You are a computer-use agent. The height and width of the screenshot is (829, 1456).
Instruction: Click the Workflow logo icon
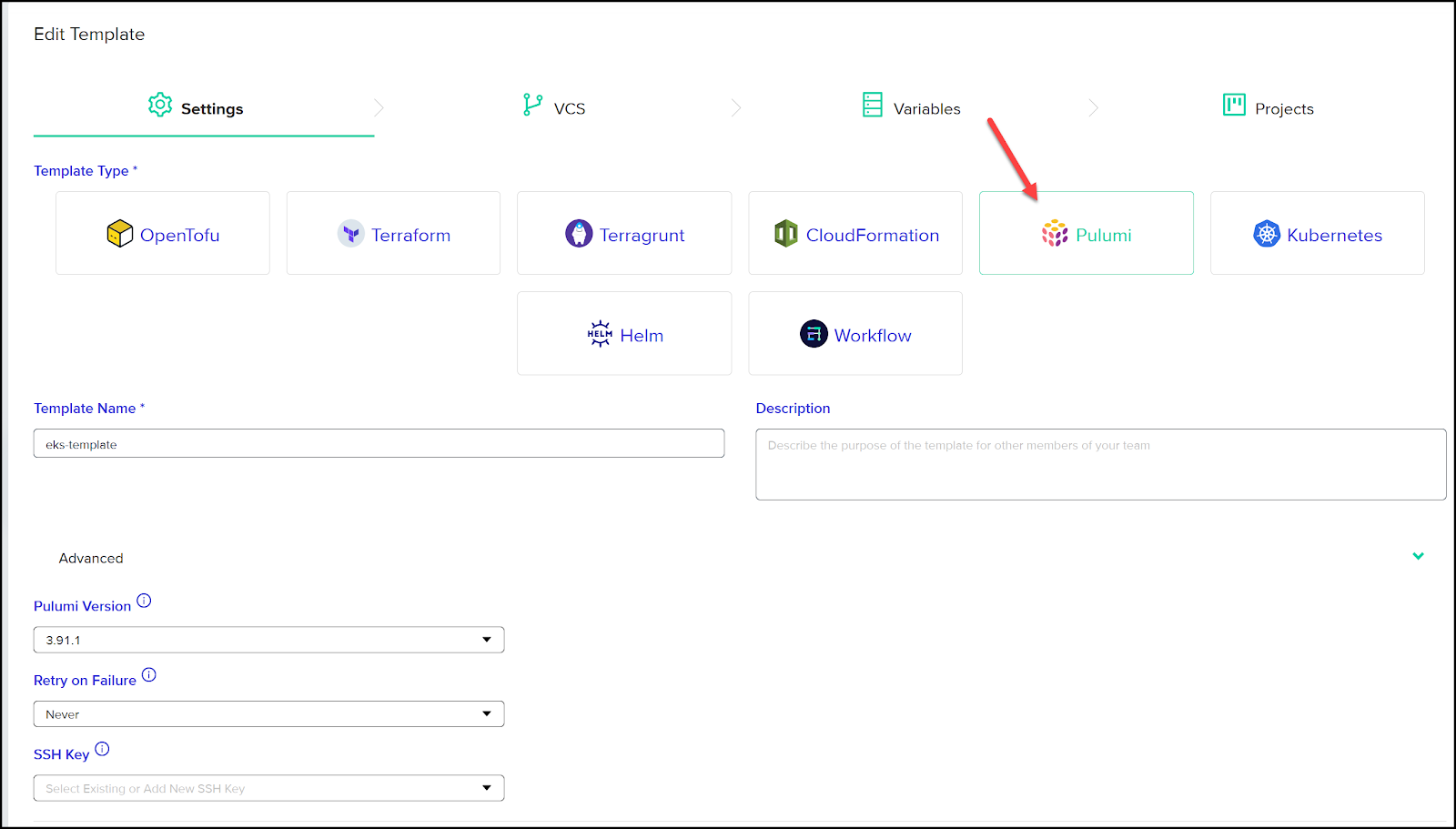pos(814,334)
